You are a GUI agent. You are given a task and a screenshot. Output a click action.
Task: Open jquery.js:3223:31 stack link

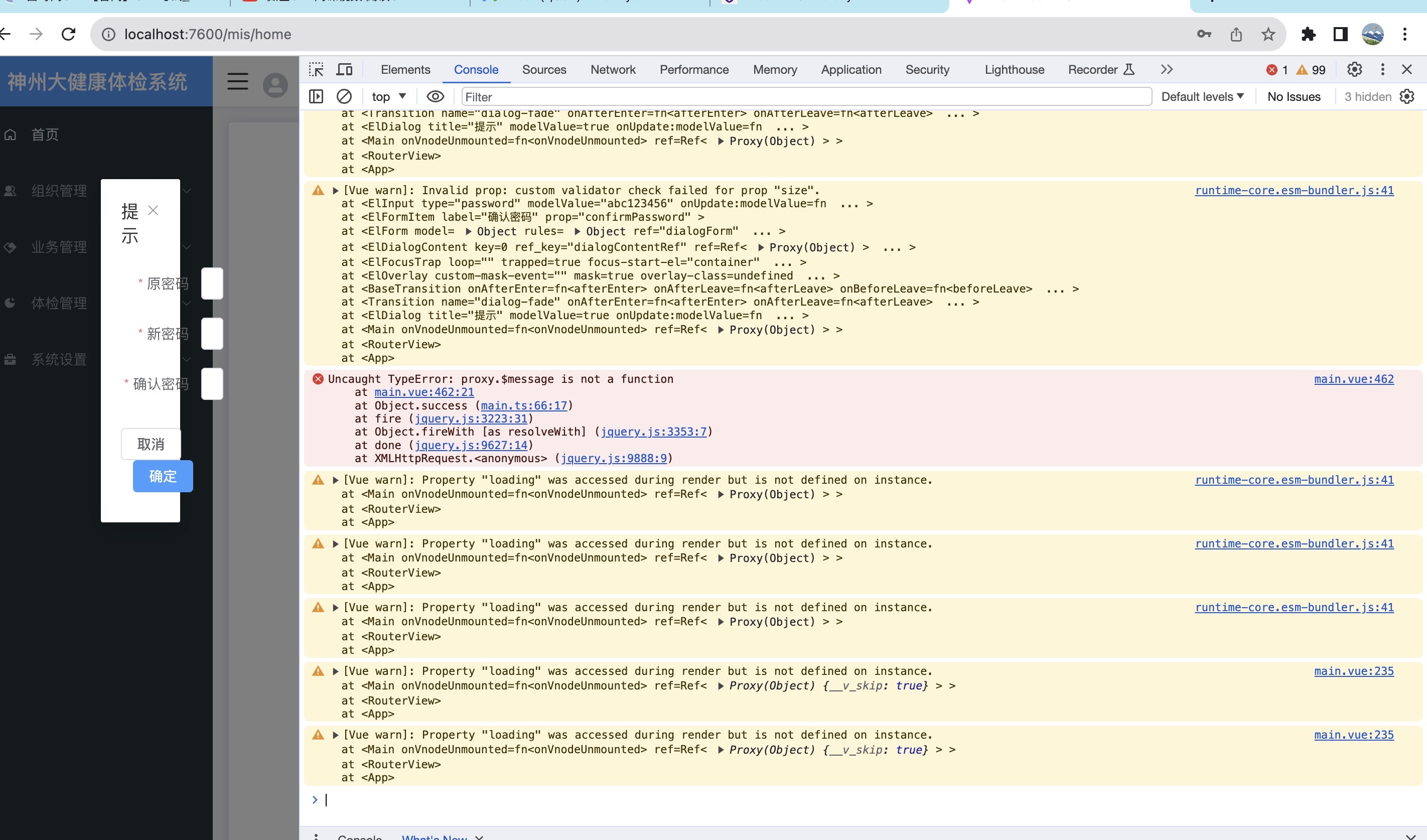[471, 418]
